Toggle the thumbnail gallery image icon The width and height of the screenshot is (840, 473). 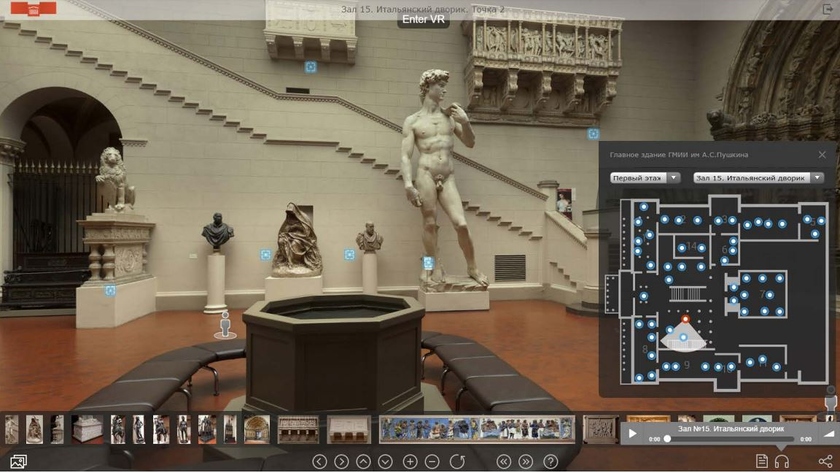[x=17, y=461]
